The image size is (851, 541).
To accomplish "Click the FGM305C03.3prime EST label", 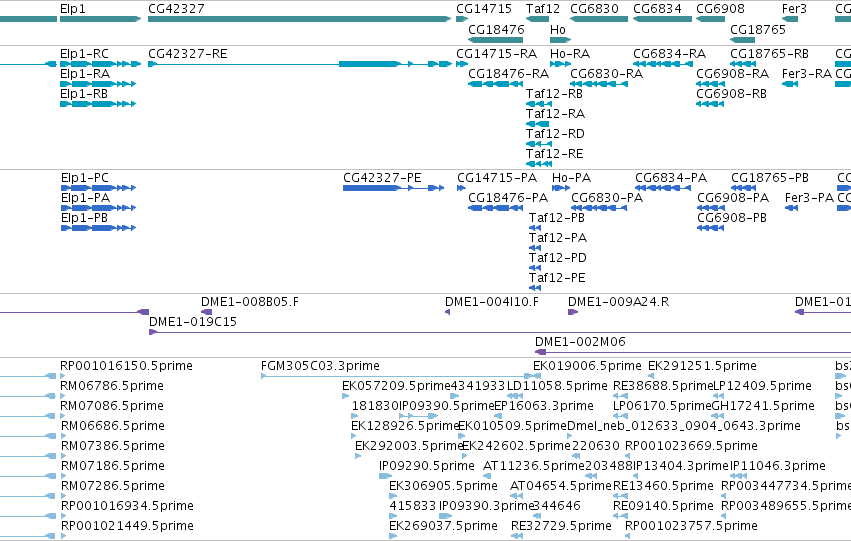I will [320, 366].
